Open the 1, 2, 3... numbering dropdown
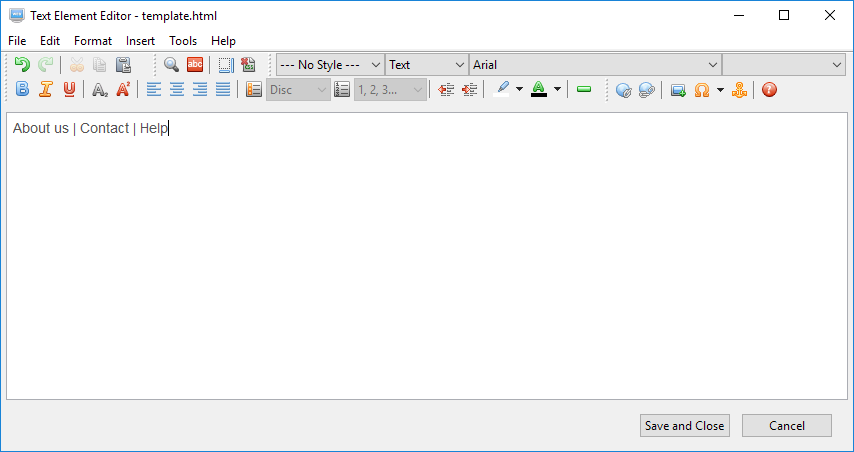This screenshot has height=452, width=854. (390, 90)
